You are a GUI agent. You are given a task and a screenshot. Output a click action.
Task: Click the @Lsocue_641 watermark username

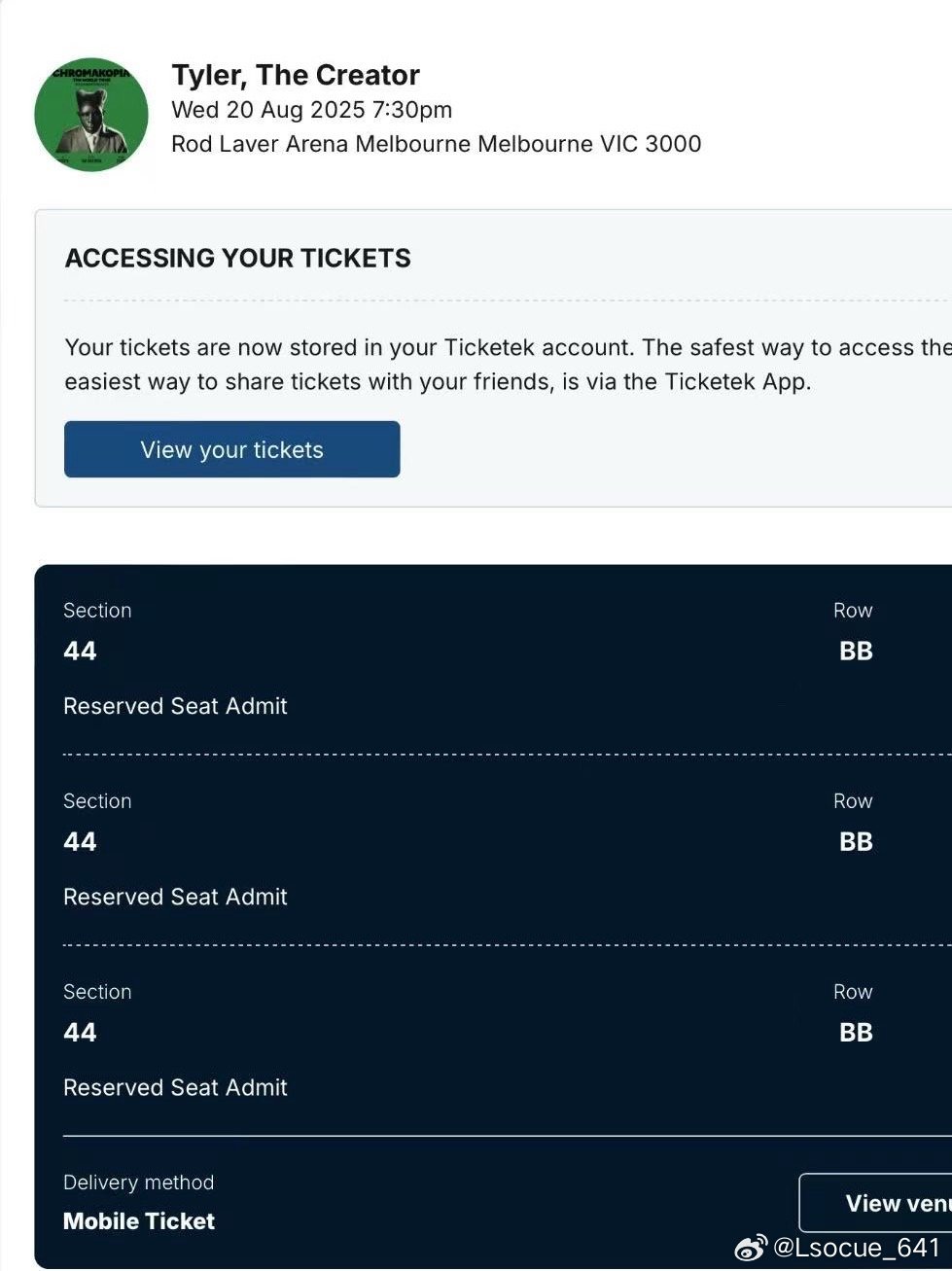(x=857, y=1248)
